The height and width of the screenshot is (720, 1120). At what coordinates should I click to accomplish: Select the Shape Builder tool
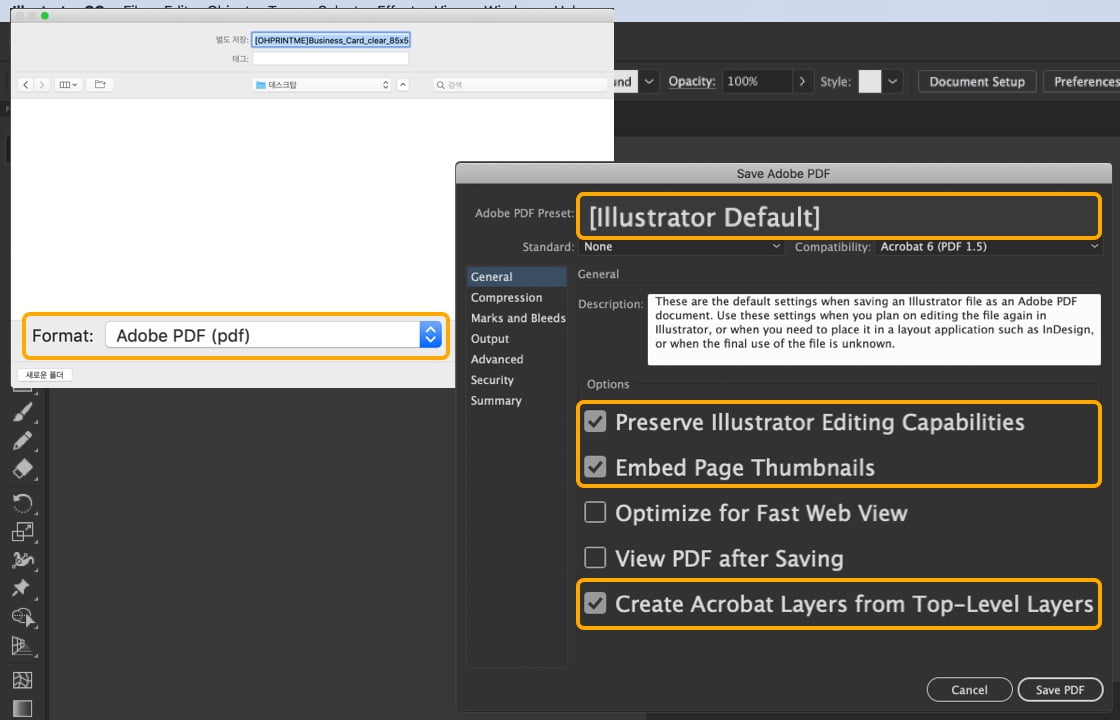22,617
